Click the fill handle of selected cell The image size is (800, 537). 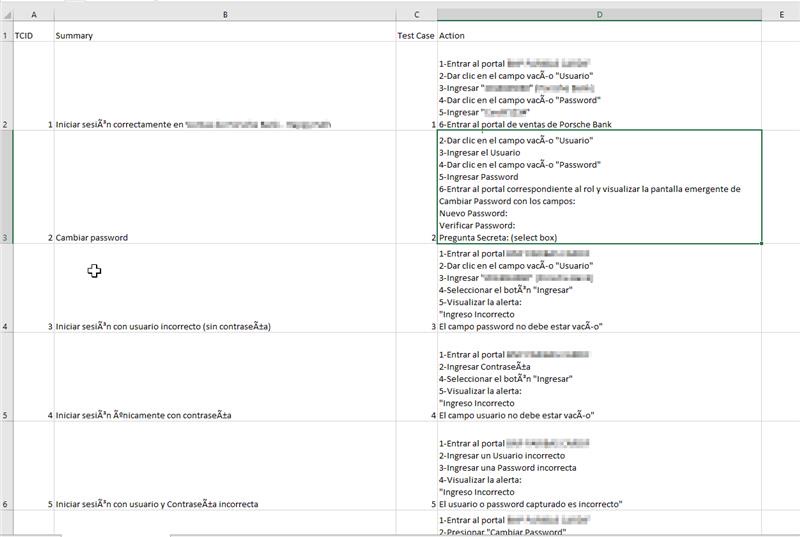click(x=761, y=243)
